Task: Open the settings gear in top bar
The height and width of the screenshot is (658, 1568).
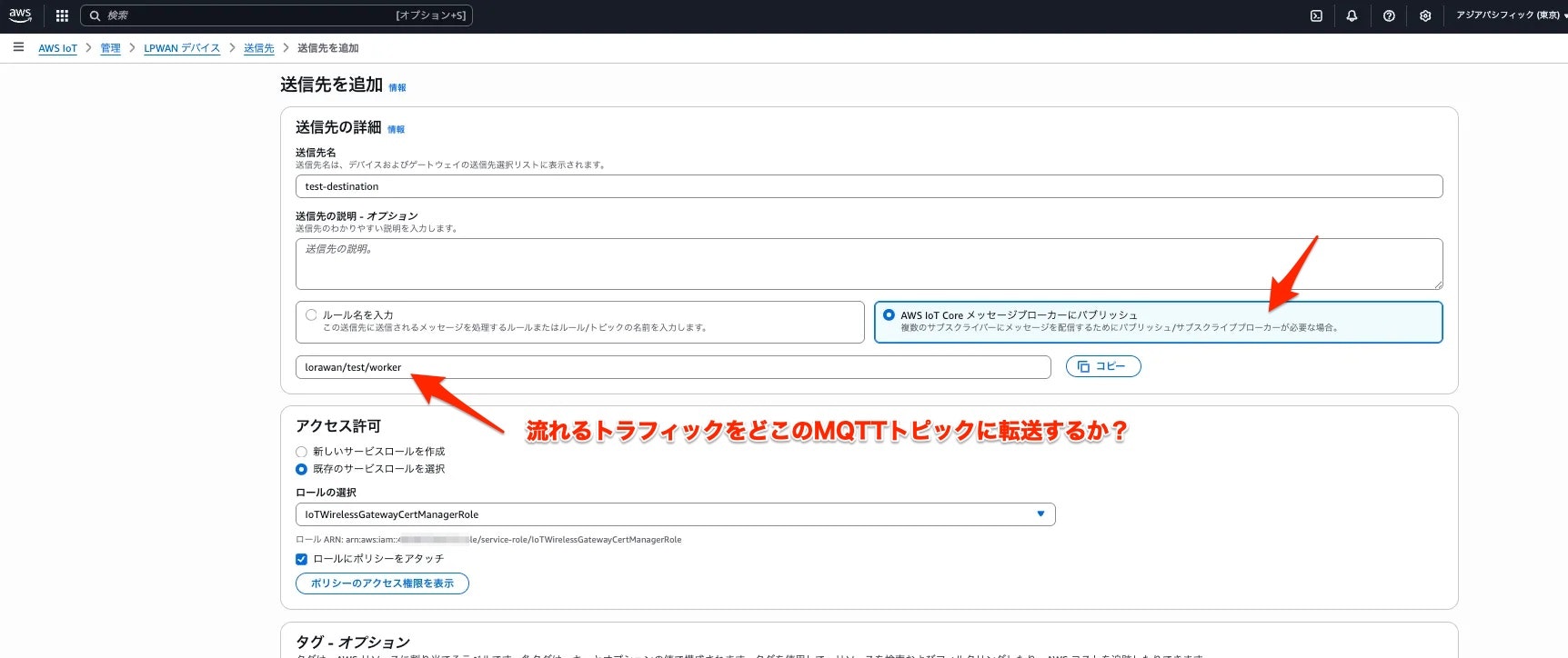Action: pos(1425,15)
